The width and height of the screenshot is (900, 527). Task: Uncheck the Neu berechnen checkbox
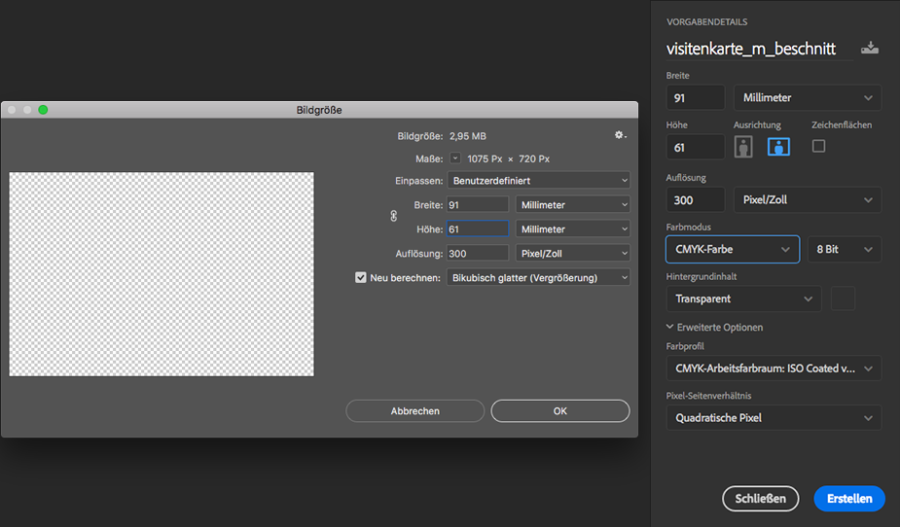(x=361, y=277)
